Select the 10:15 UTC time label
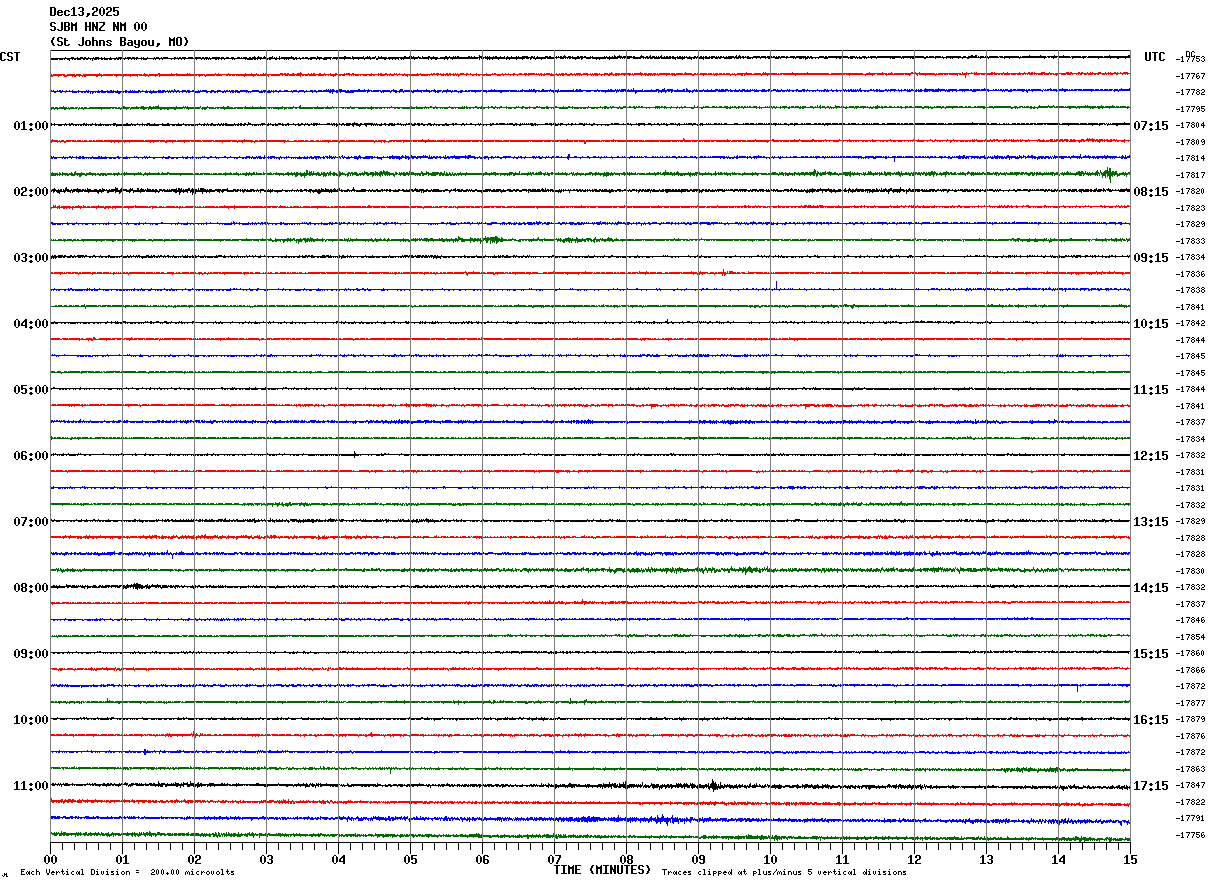Image resolution: width=1210 pixels, height=886 pixels. click(1151, 324)
